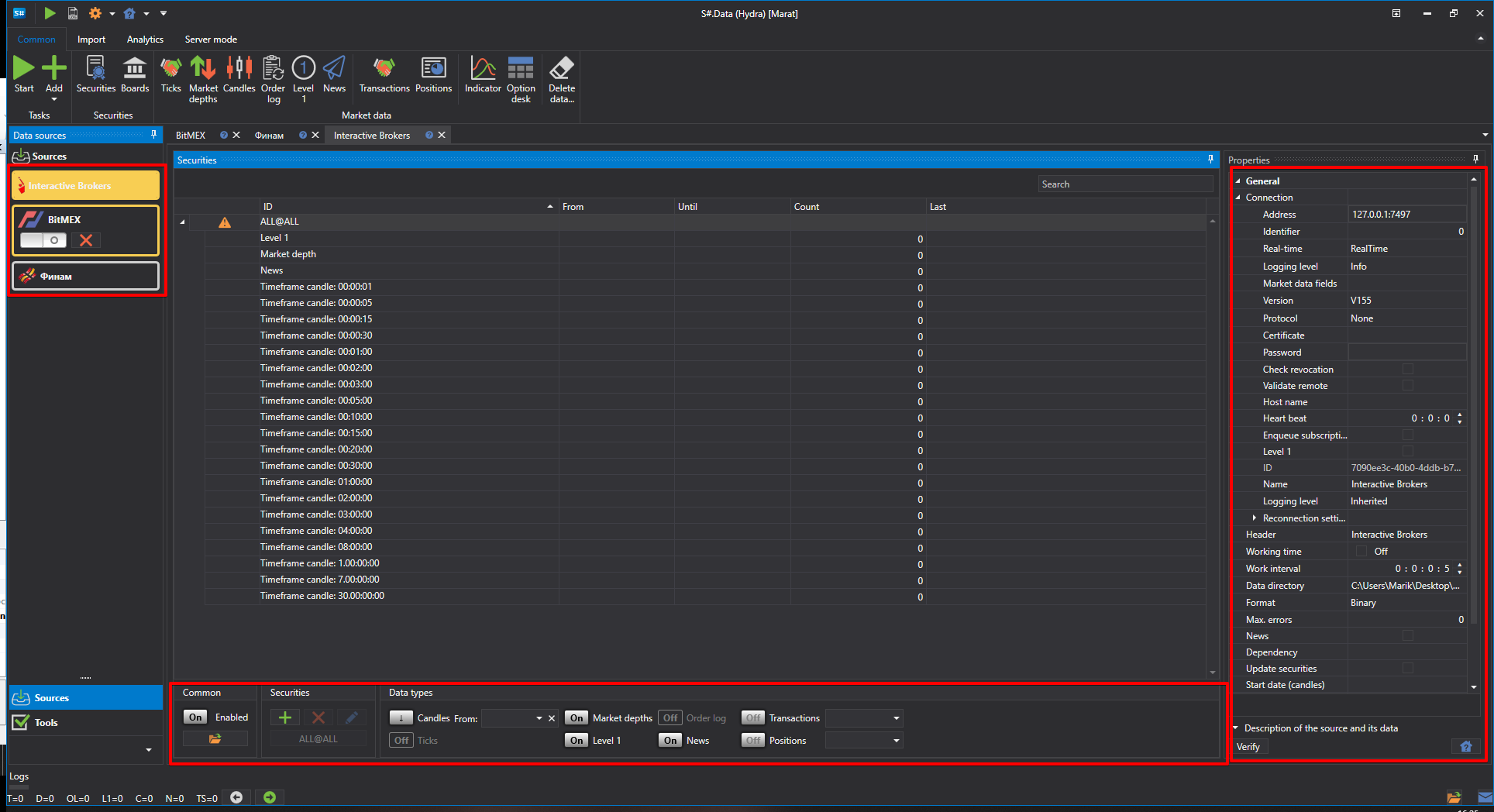Click the Start play icon in ribbon
The image size is (1494, 812).
click(23, 68)
